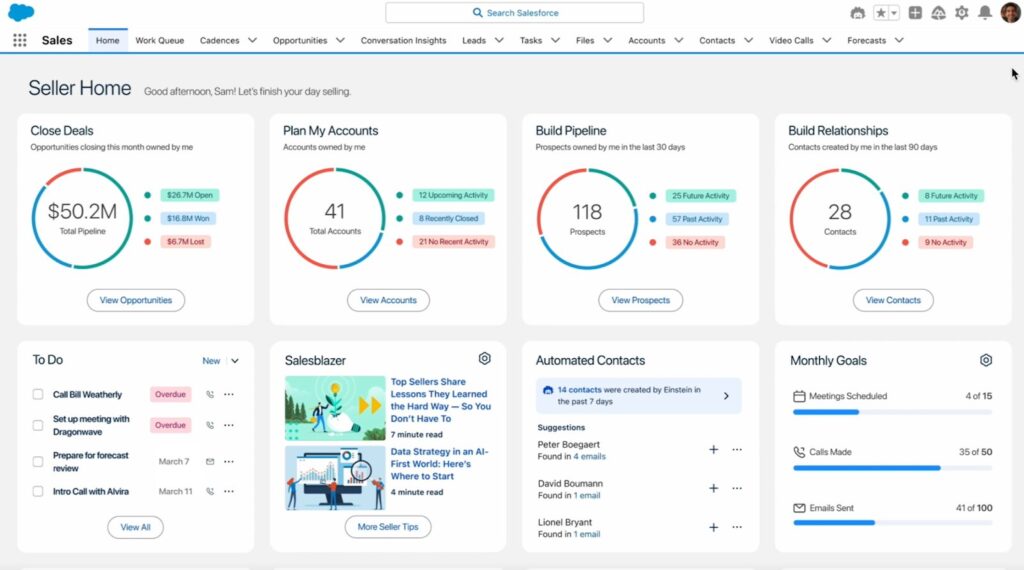Click phone icon for Call Bill Weatherly
This screenshot has width=1024, height=570.
(x=210, y=394)
